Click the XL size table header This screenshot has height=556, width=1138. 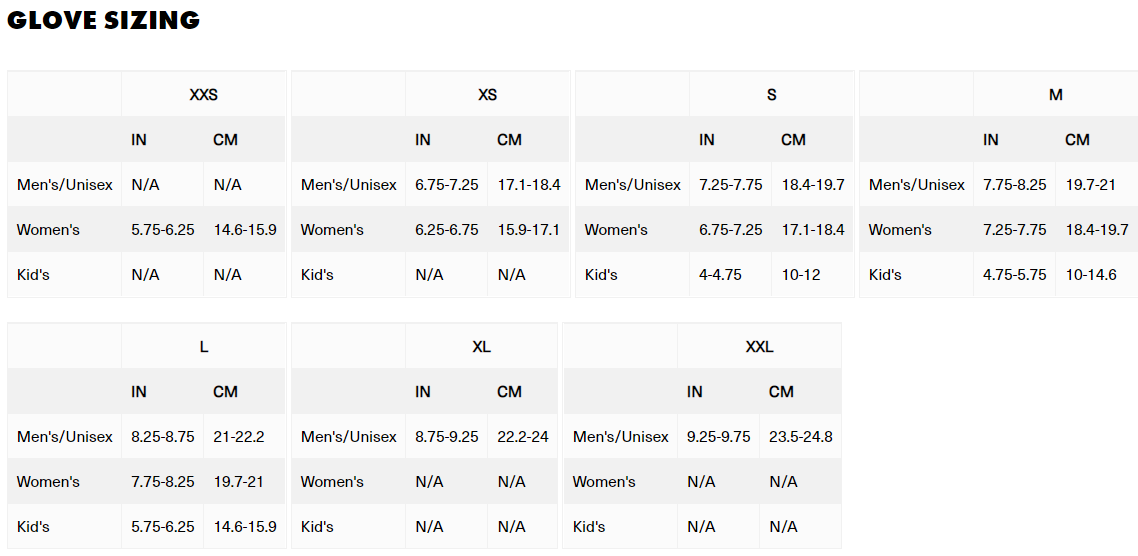pyautogui.click(x=481, y=347)
